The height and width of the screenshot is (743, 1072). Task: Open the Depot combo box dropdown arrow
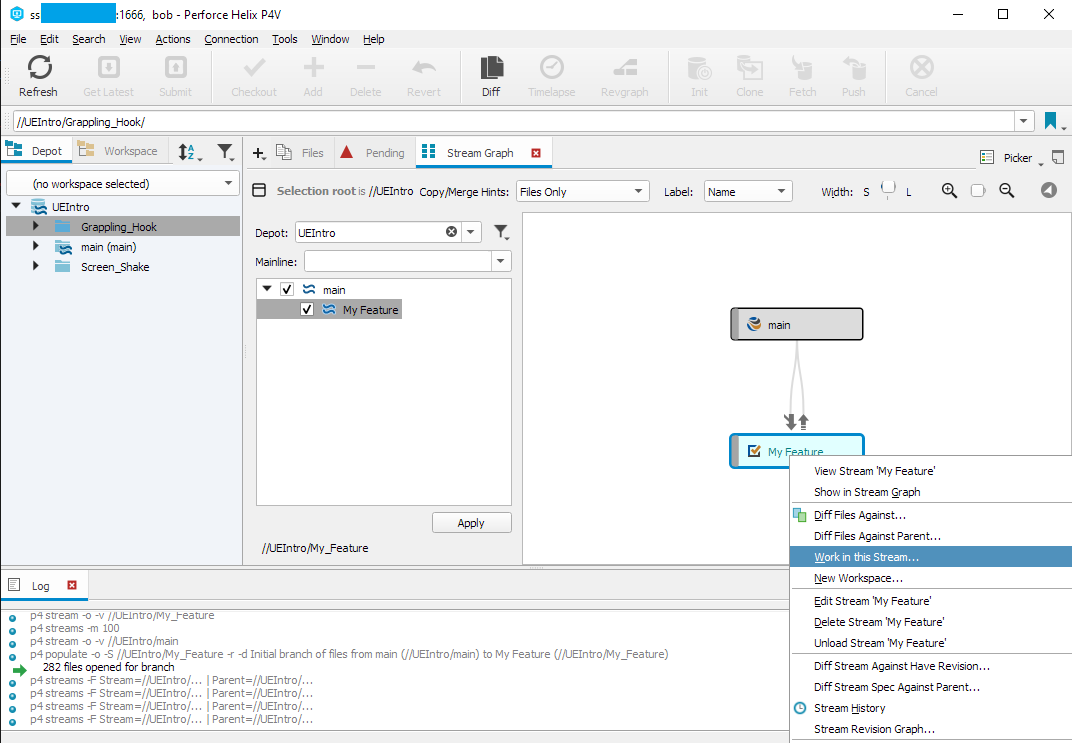pos(470,232)
